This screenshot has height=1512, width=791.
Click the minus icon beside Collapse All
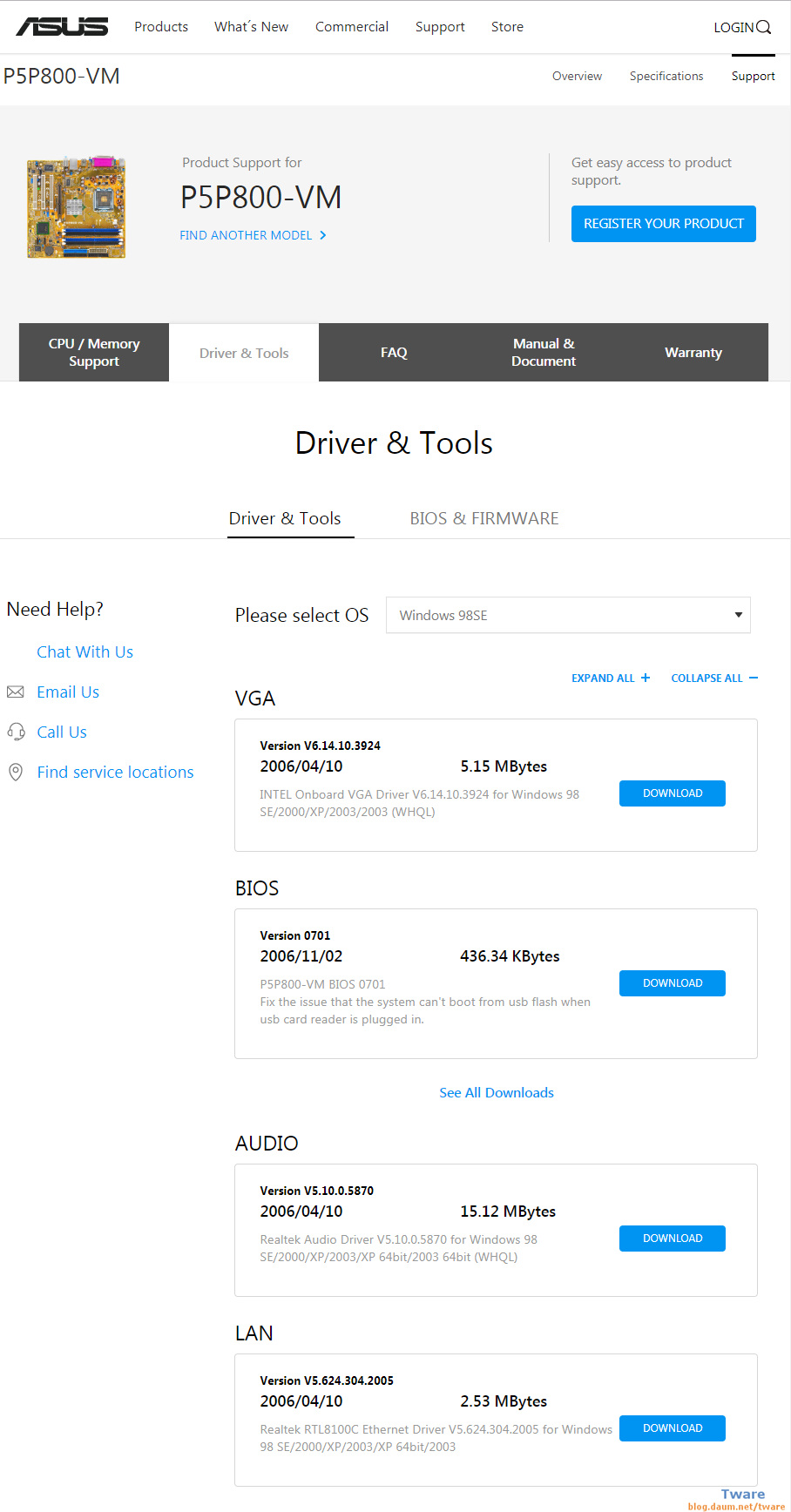coord(754,678)
